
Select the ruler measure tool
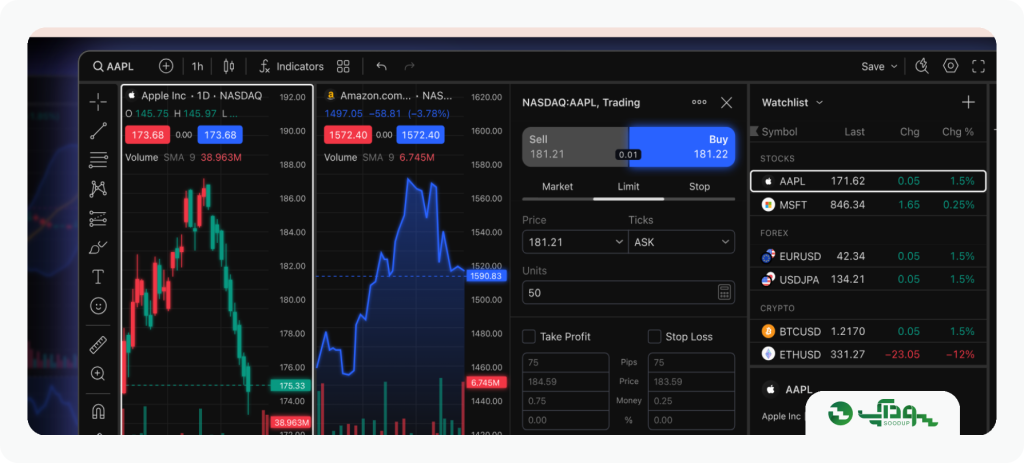98,345
